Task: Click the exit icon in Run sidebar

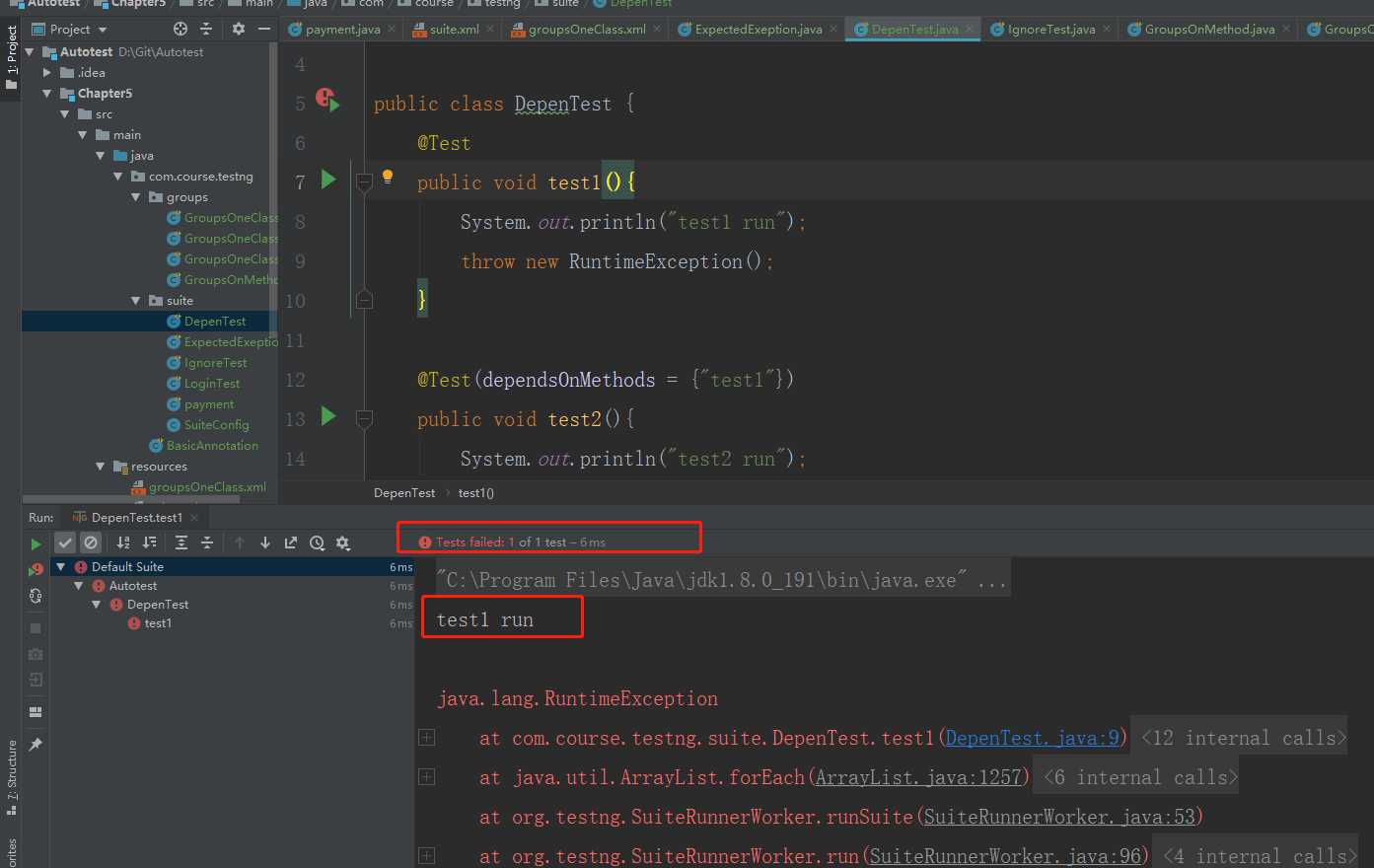Action: point(36,680)
